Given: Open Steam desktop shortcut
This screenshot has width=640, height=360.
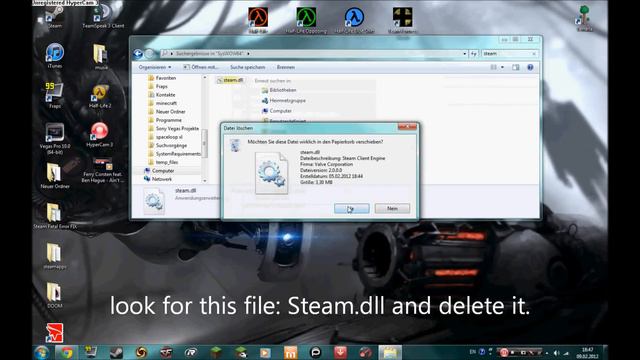Looking at the screenshot, I should pyautogui.click(x=55, y=17).
